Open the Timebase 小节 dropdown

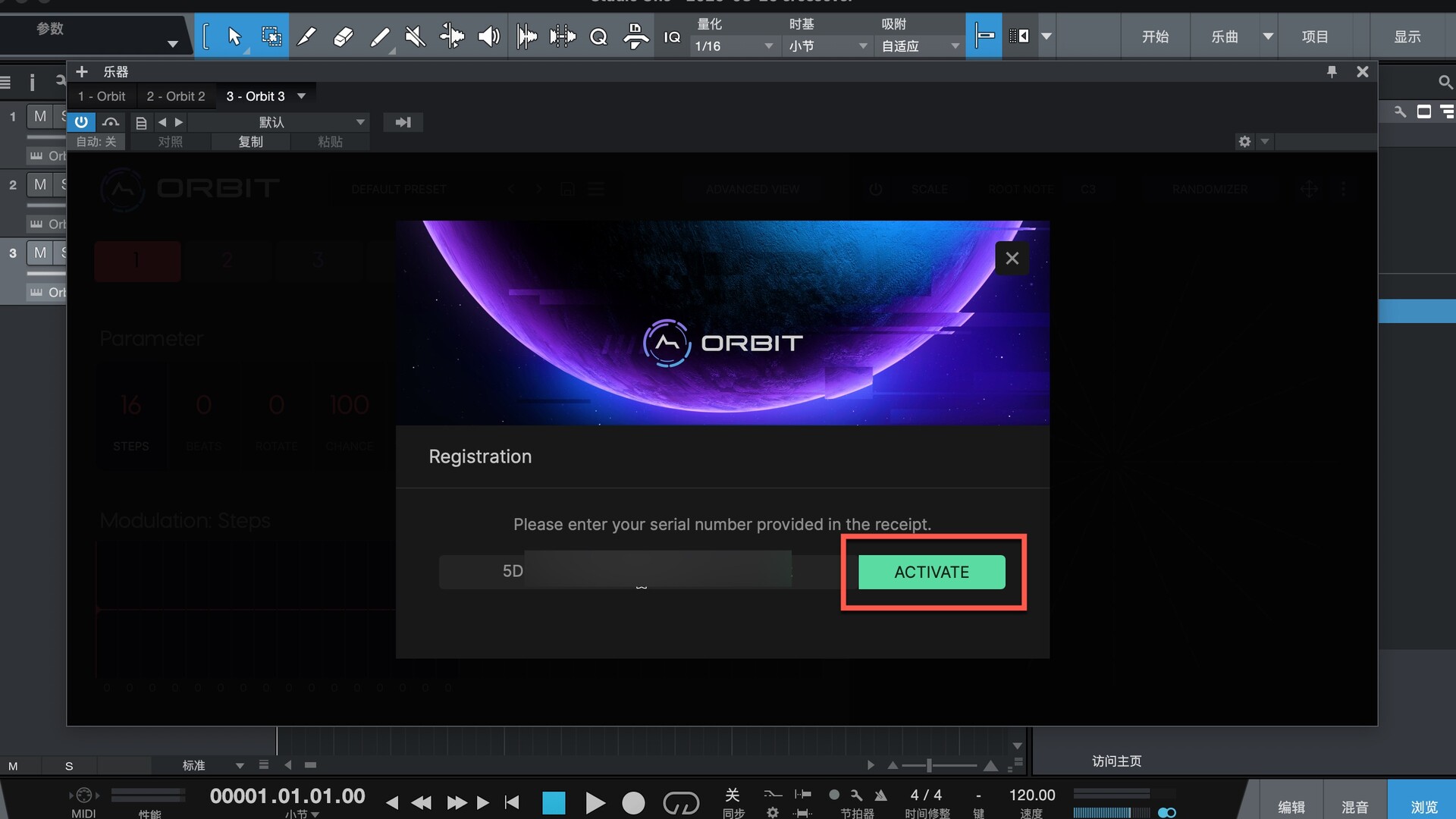(827, 46)
